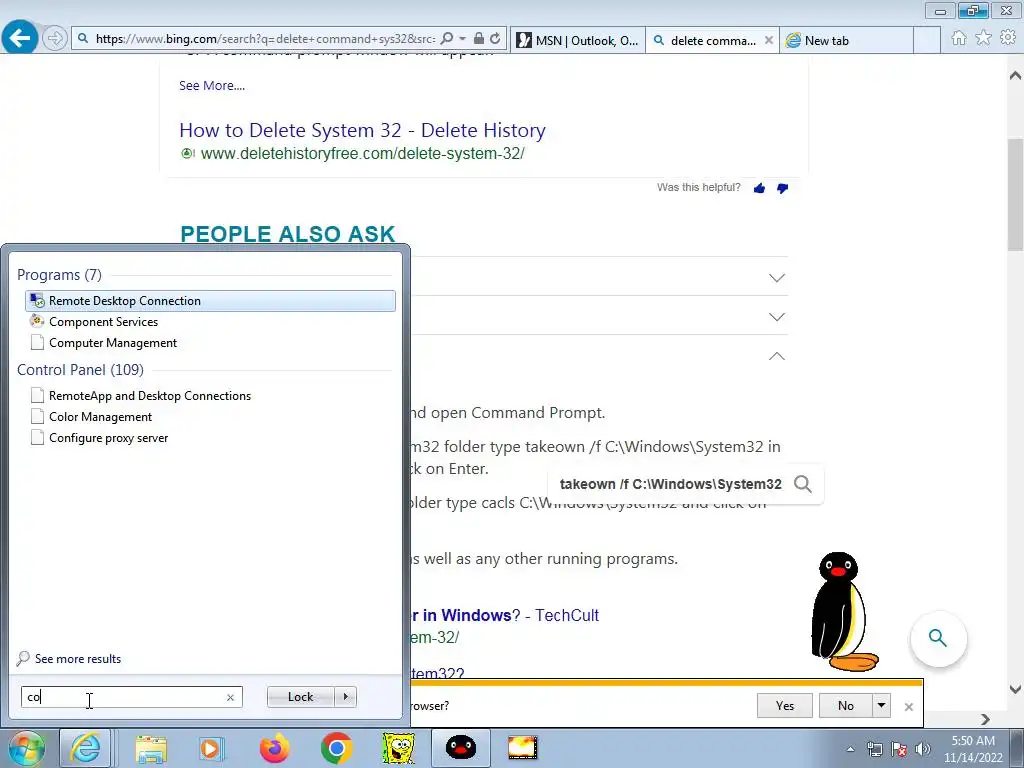Screen dimensions: 1024x768
Task: Open How to Delete System 32 link
Action: [362, 130]
